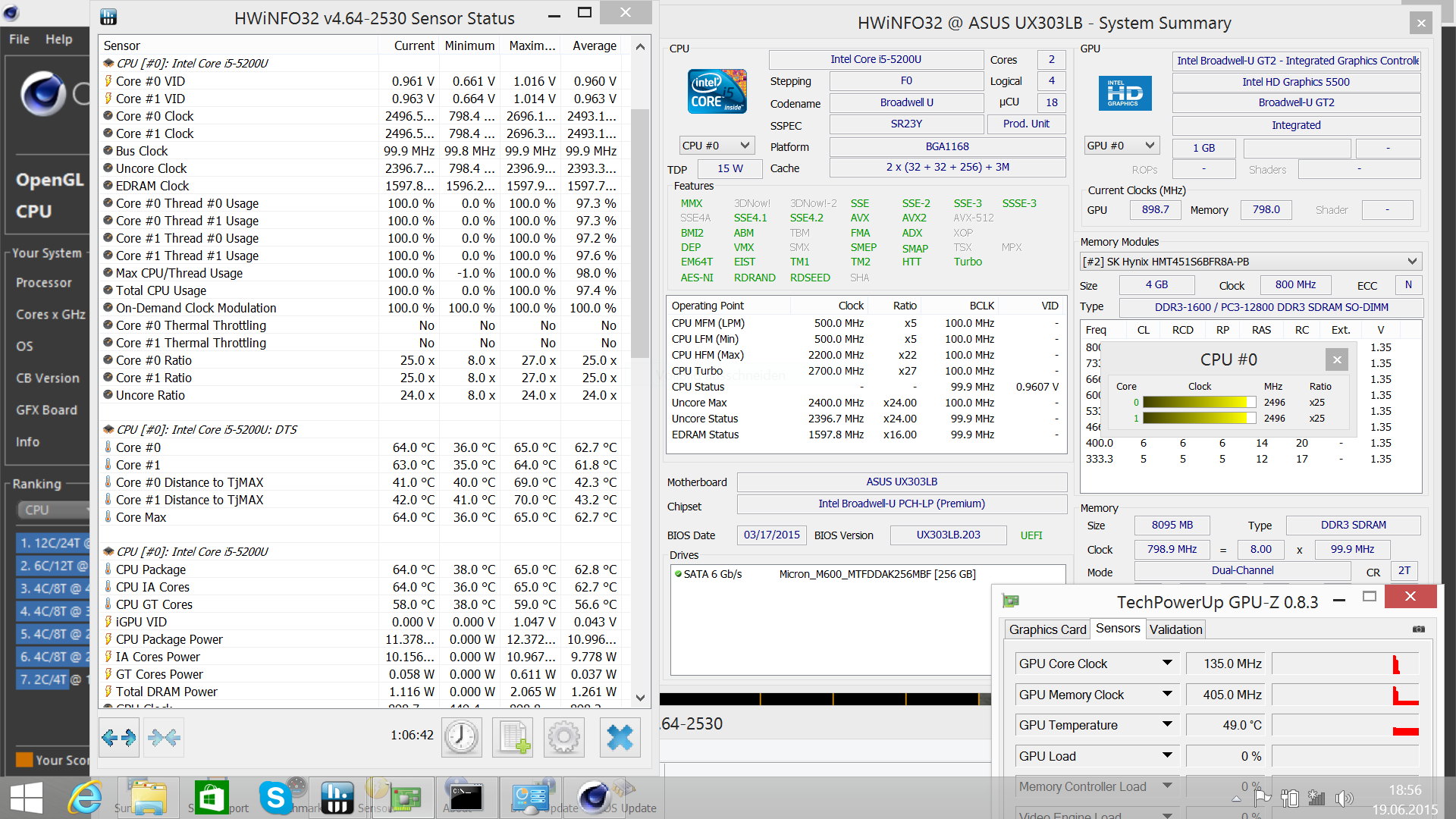
Task: Click the GPU-Z screenshot camera icon
Action: click(x=1418, y=629)
